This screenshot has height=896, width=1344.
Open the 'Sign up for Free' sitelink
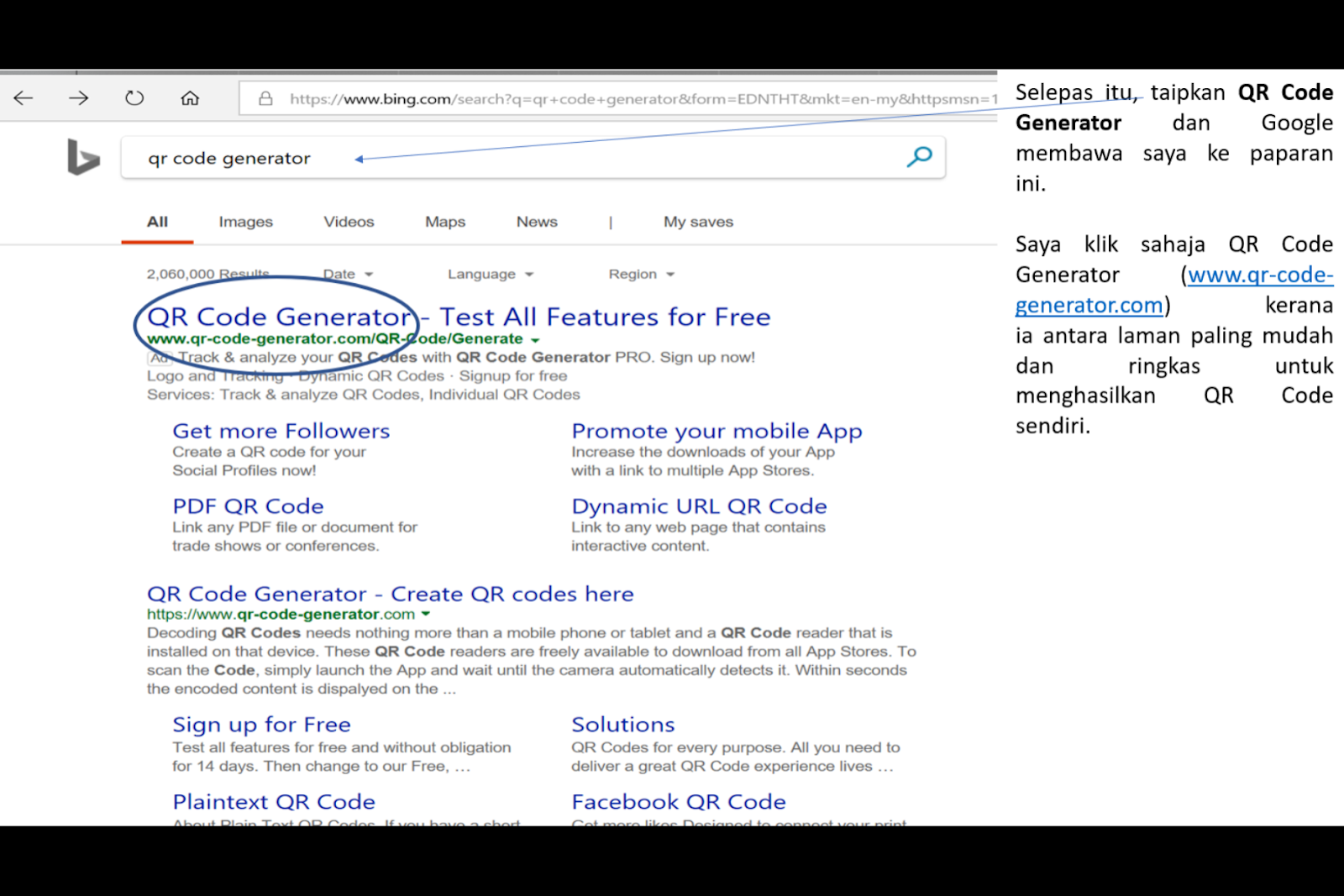point(261,725)
